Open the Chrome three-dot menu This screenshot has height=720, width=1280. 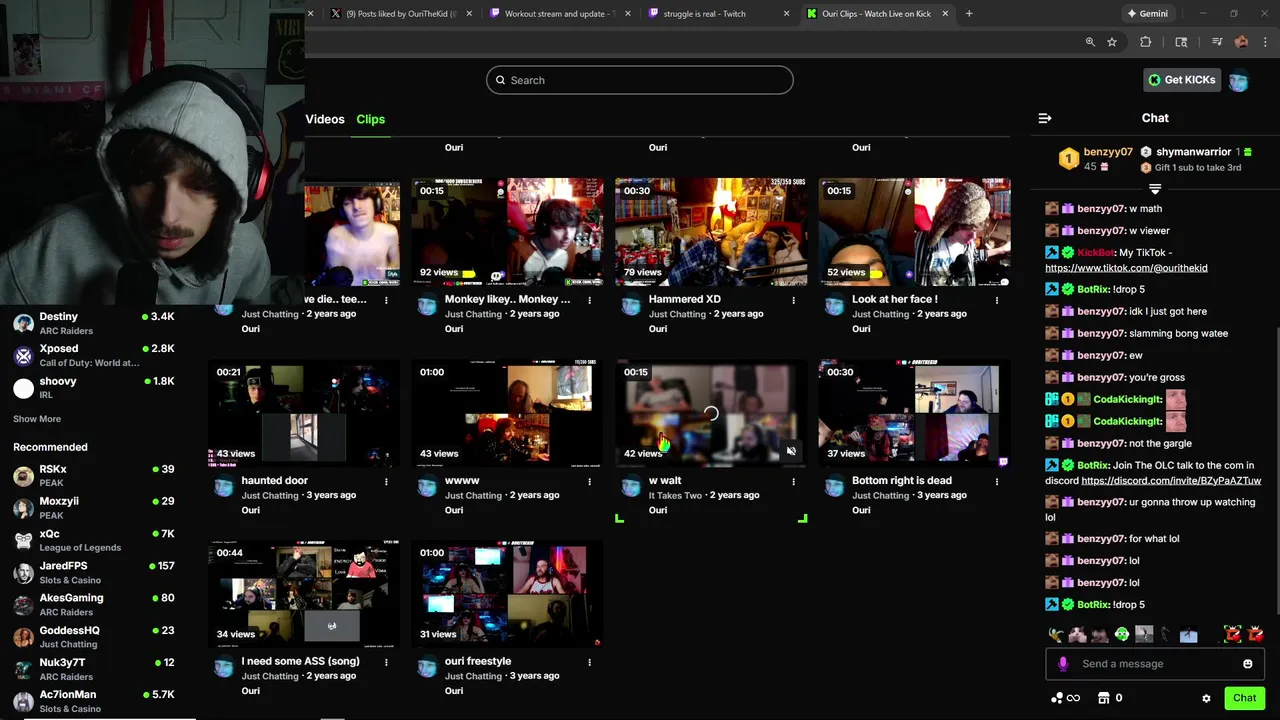click(1266, 42)
